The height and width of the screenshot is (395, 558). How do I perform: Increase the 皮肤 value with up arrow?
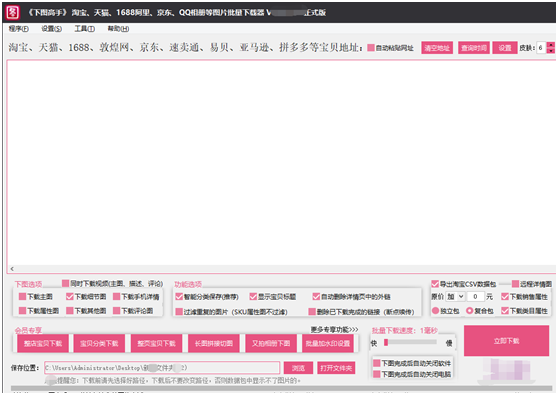551,45
